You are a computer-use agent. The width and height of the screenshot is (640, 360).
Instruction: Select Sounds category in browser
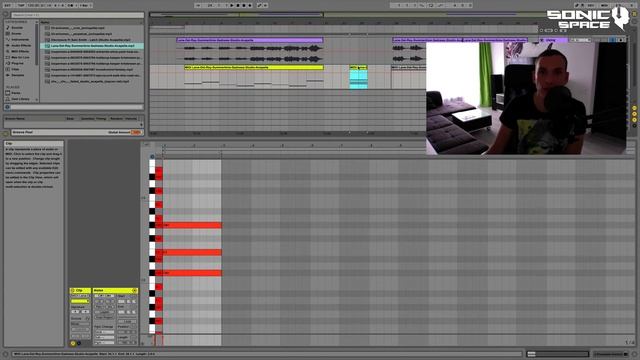coord(17,27)
